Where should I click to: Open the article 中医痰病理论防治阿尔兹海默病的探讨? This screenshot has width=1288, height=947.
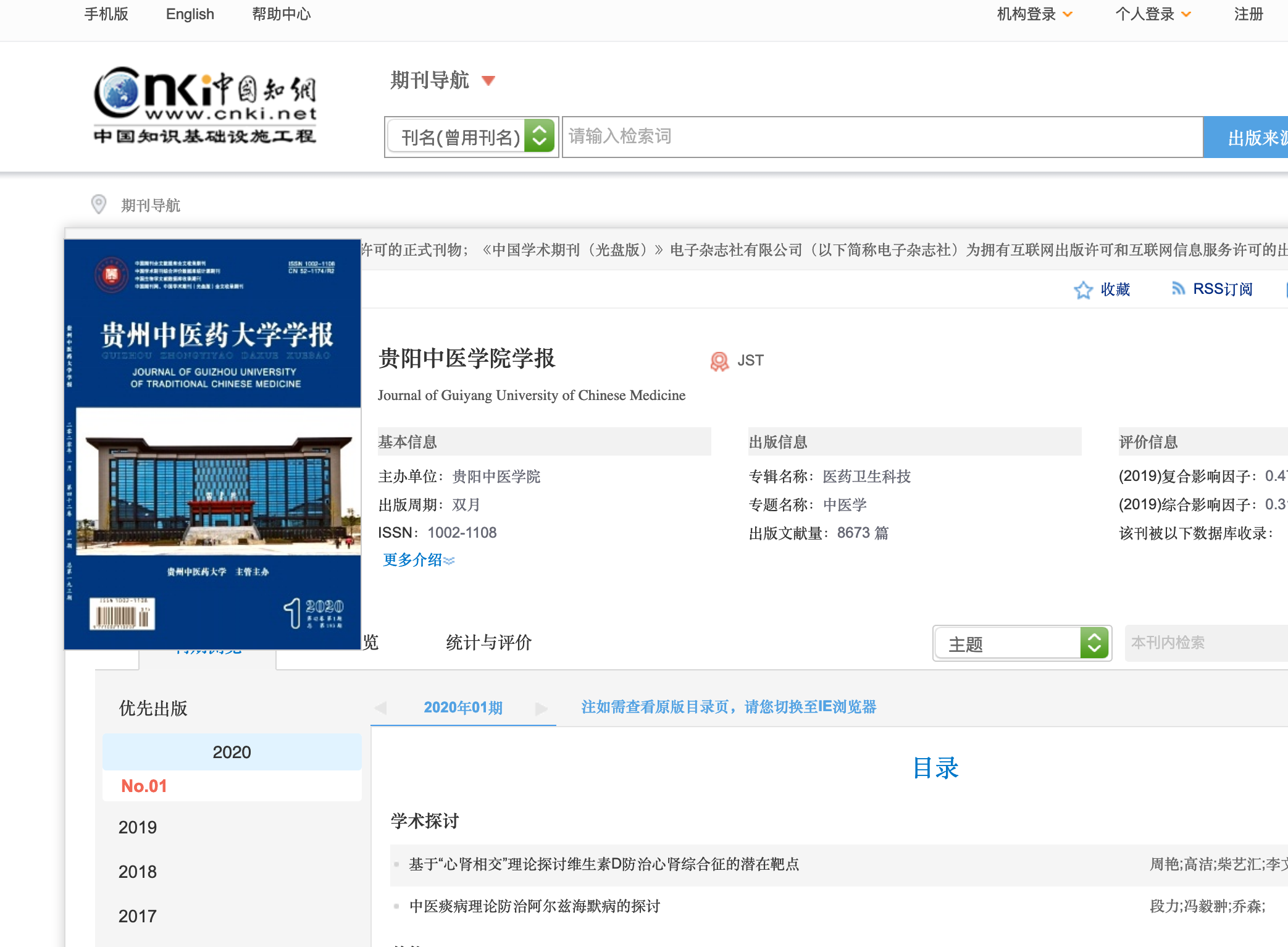[535, 906]
